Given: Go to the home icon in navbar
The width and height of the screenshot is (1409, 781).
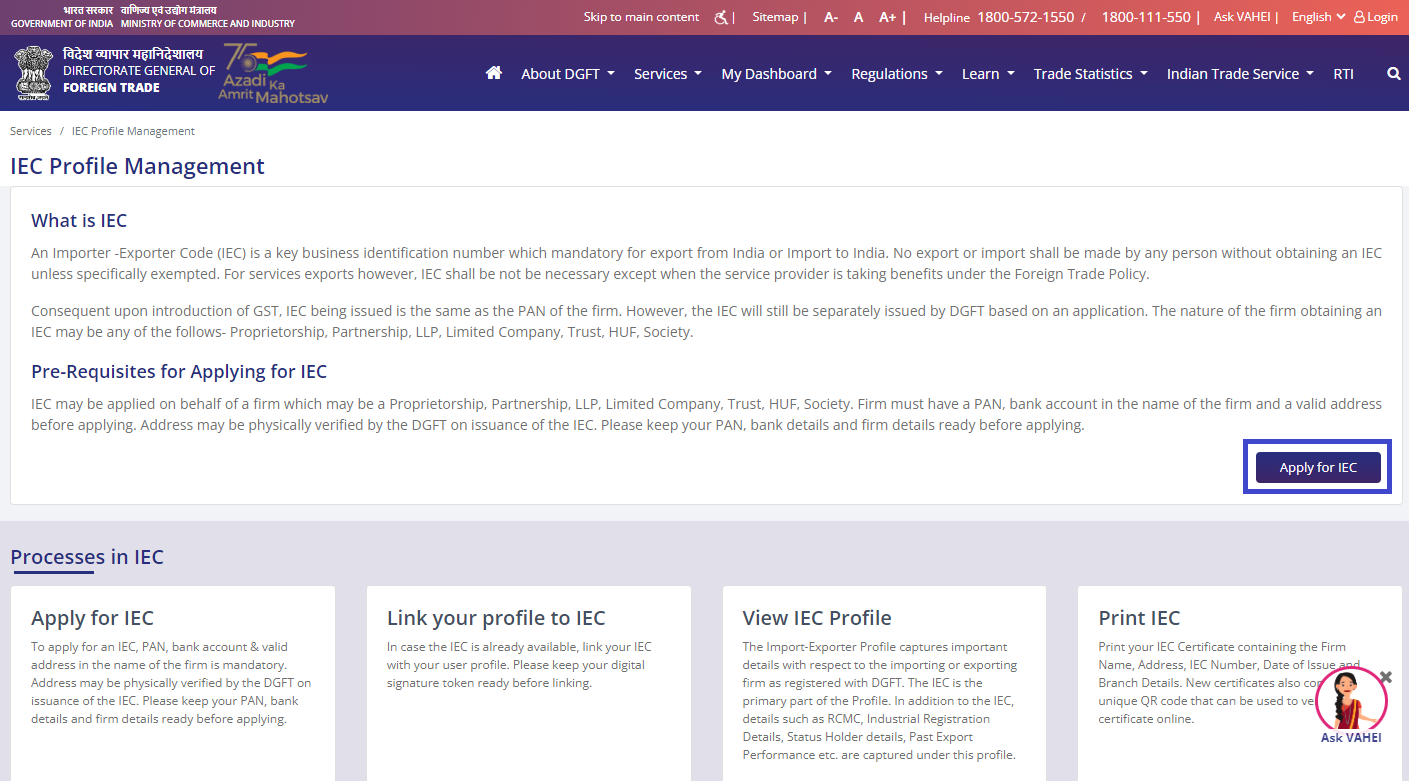Looking at the screenshot, I should click(493, 73).
